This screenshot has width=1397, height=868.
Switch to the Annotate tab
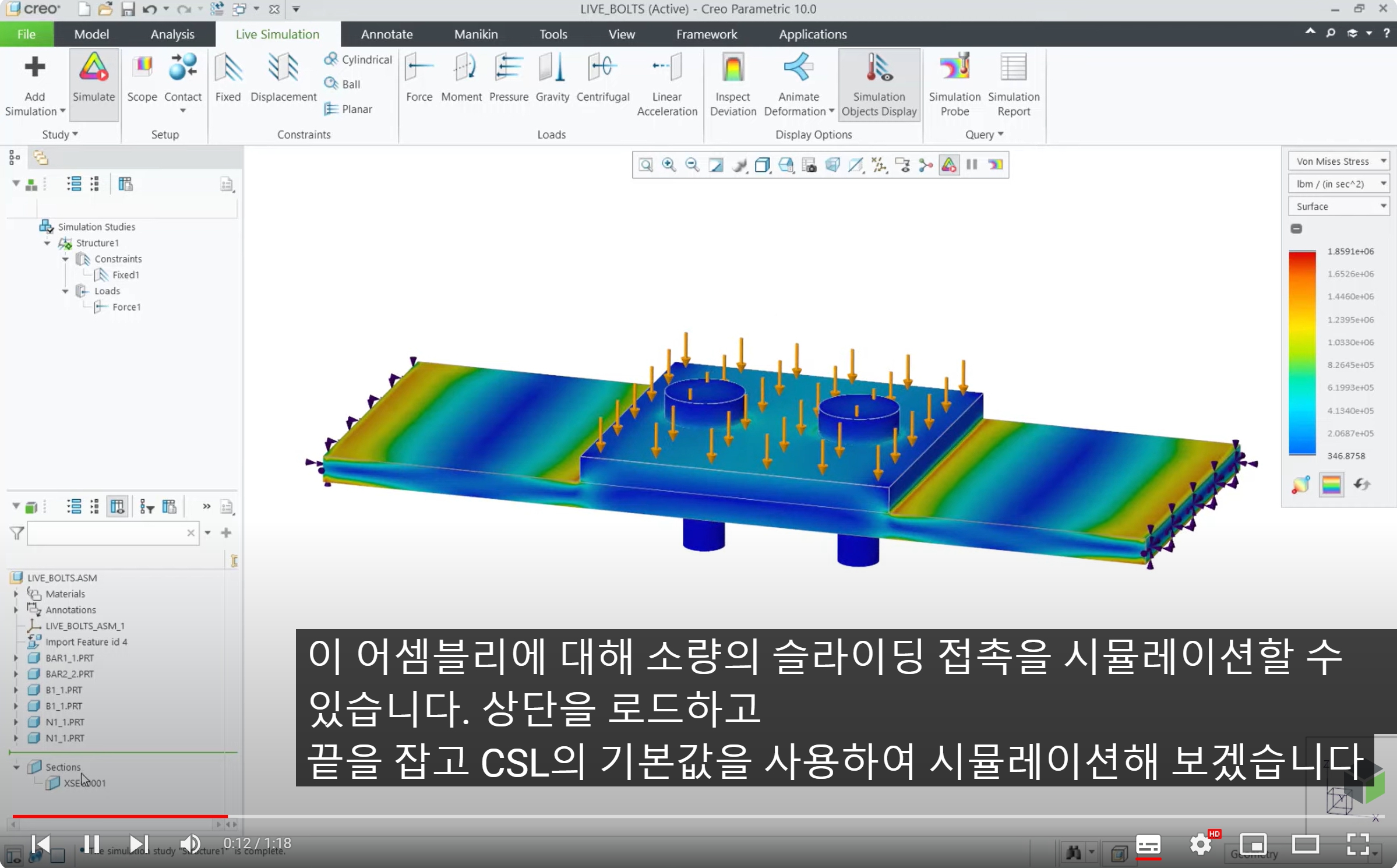coord(386,34)
